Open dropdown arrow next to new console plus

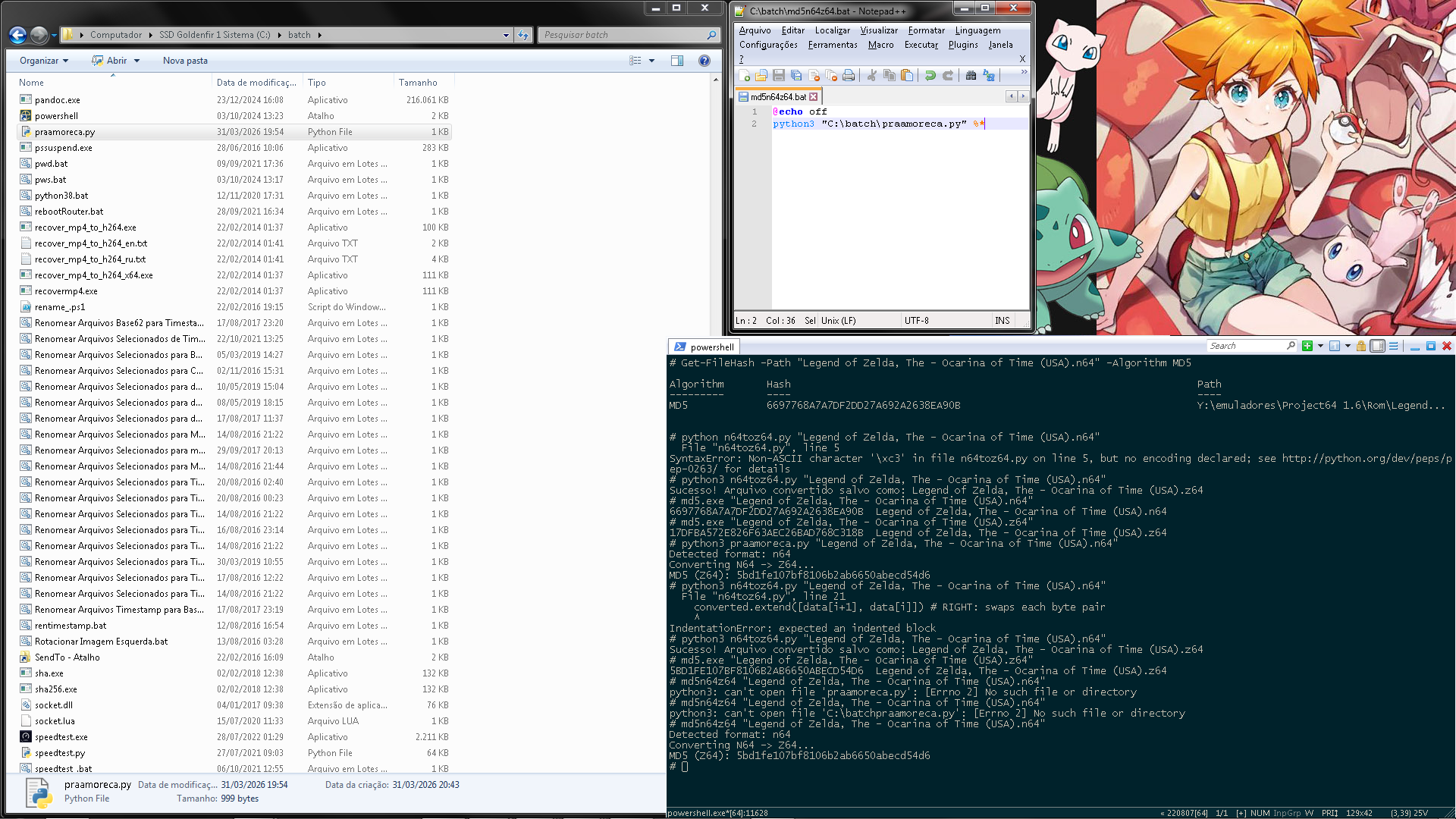tap(1320, 346)
